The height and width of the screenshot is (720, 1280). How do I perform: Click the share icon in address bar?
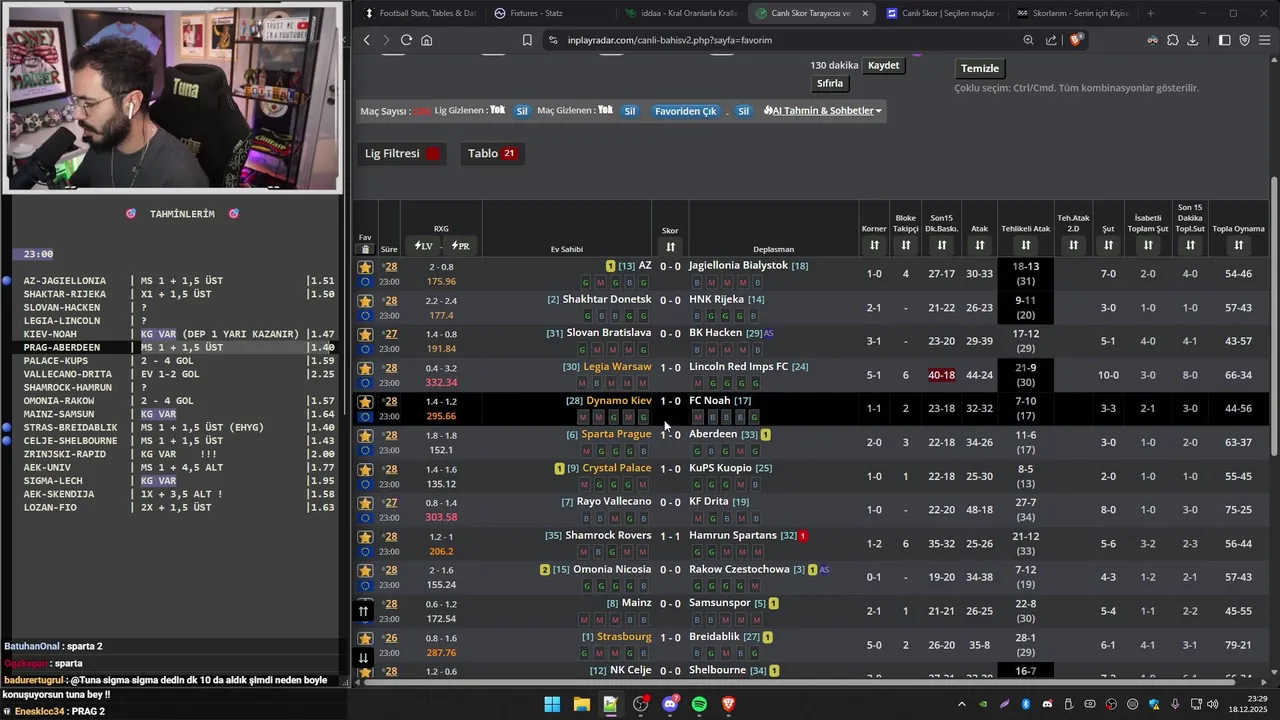pos(1051,40)
